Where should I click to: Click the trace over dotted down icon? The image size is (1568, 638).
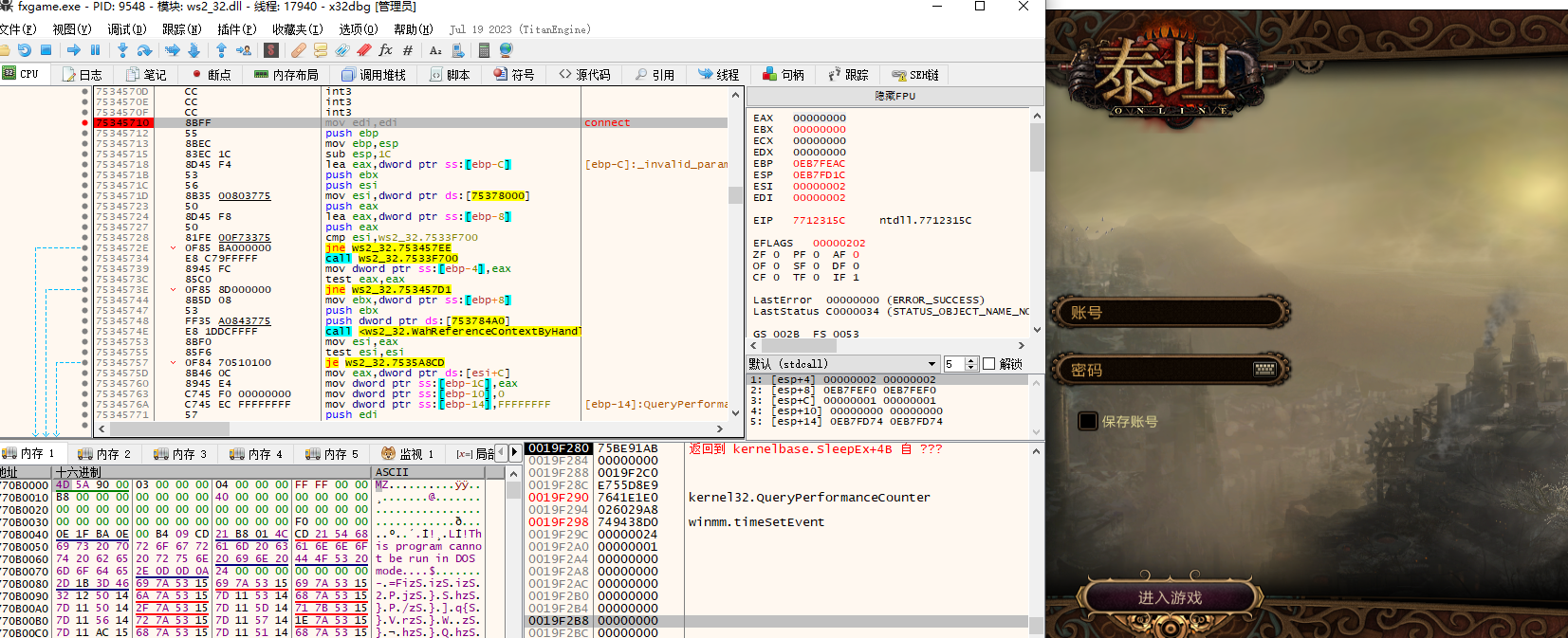[x=194, y=50]
